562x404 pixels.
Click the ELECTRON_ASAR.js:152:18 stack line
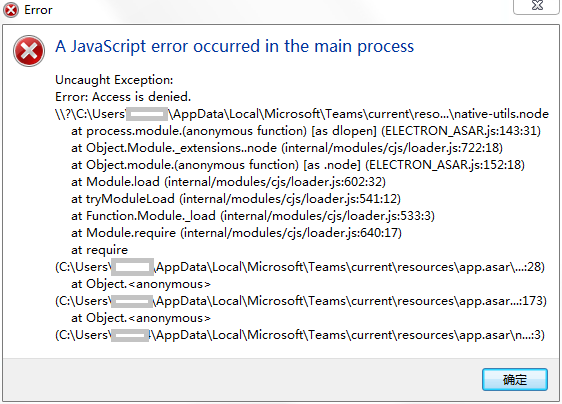[x=298, y=165]
